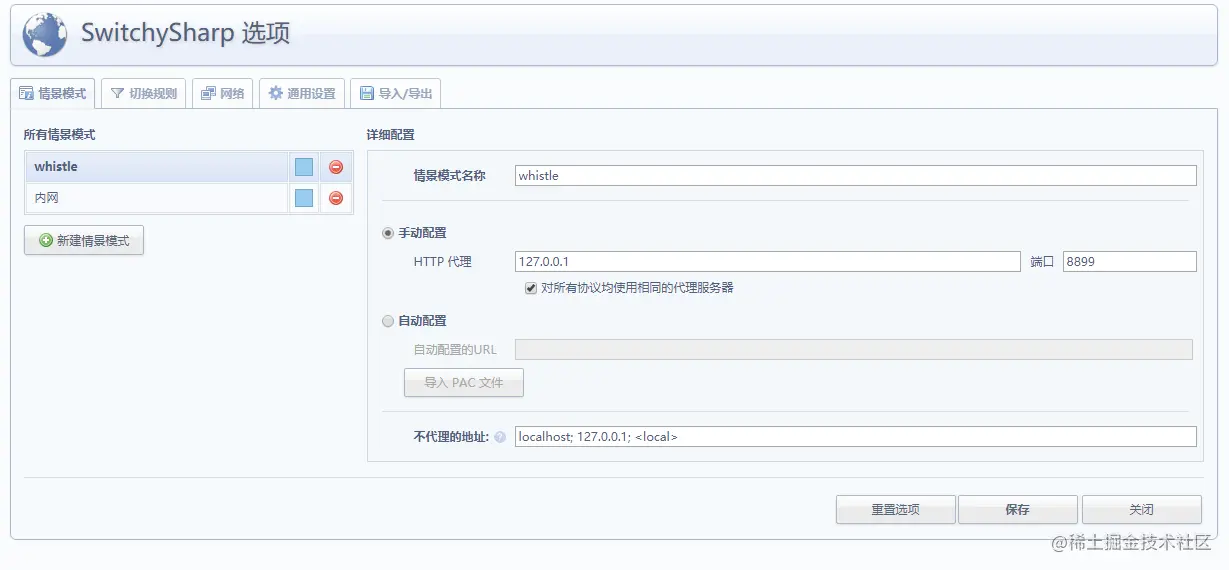The height and width of the screenshot is (570, 1229).
Task: Click the 保存 button
Action: [x=1018, y=510]
